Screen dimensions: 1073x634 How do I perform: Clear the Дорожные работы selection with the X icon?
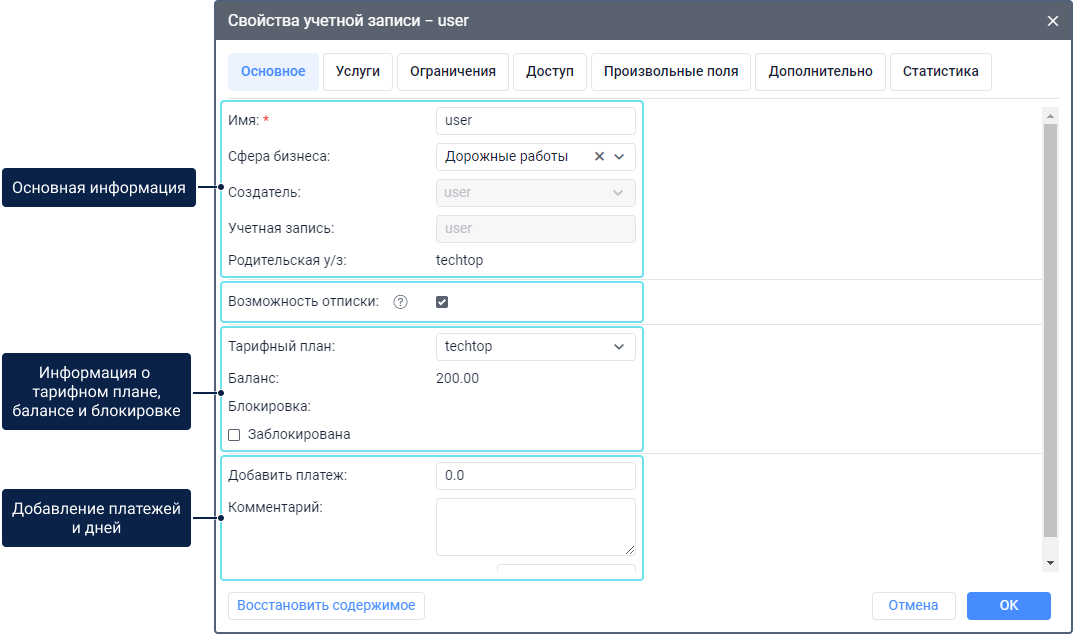(599, 156)
